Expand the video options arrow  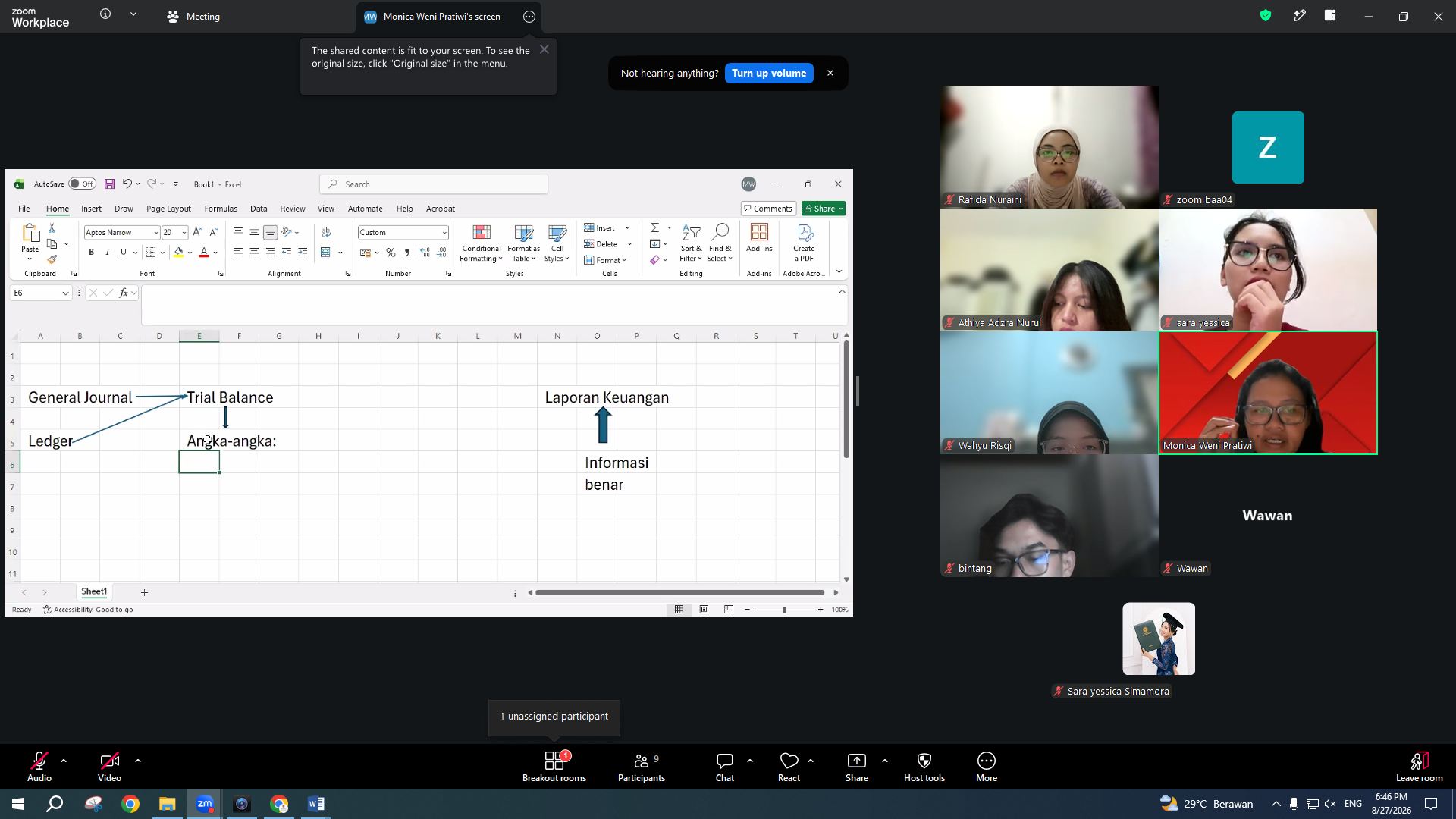tap(138, 760)
